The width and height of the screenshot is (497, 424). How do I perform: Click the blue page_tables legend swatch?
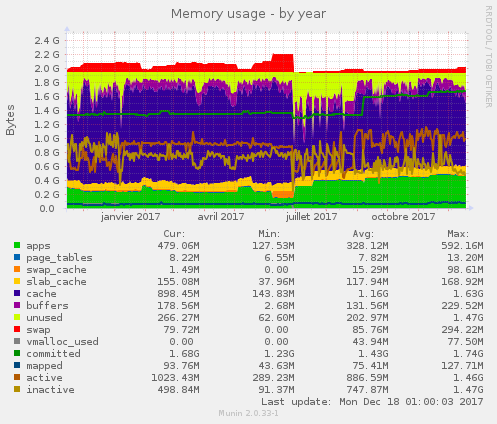(17, 257)
